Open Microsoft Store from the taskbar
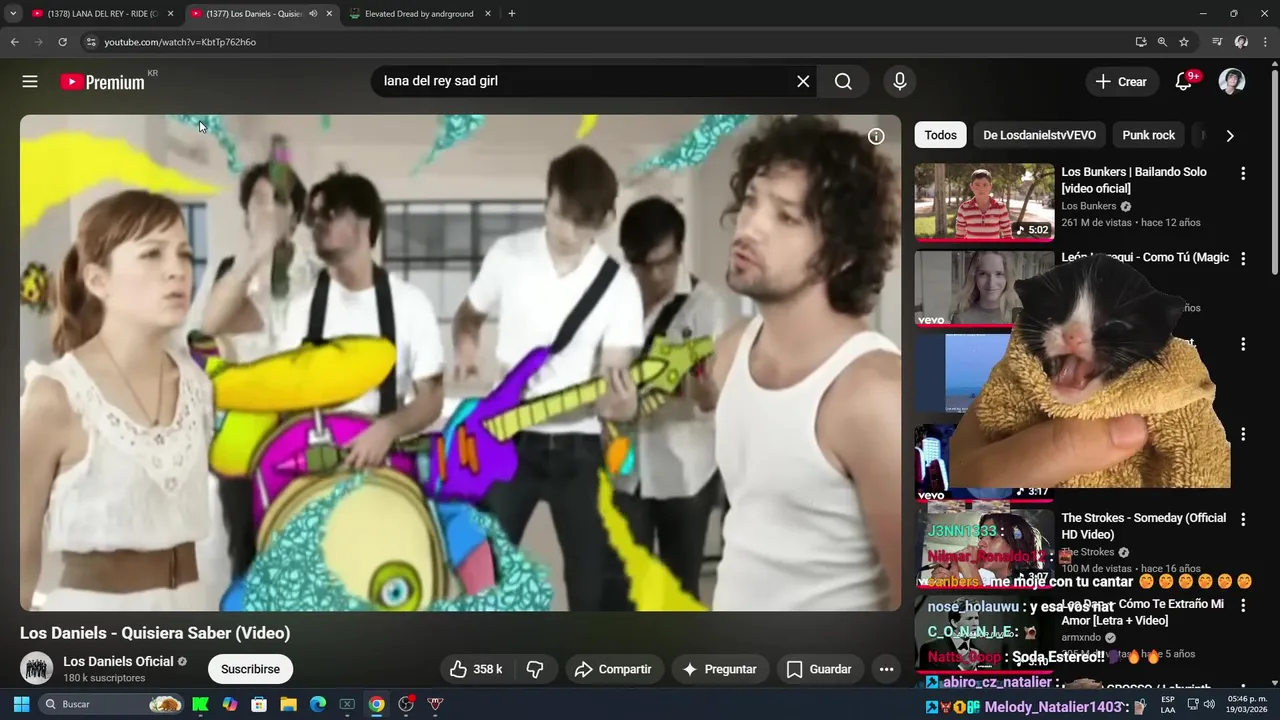The image size is (1280, 720). [259, 704]
